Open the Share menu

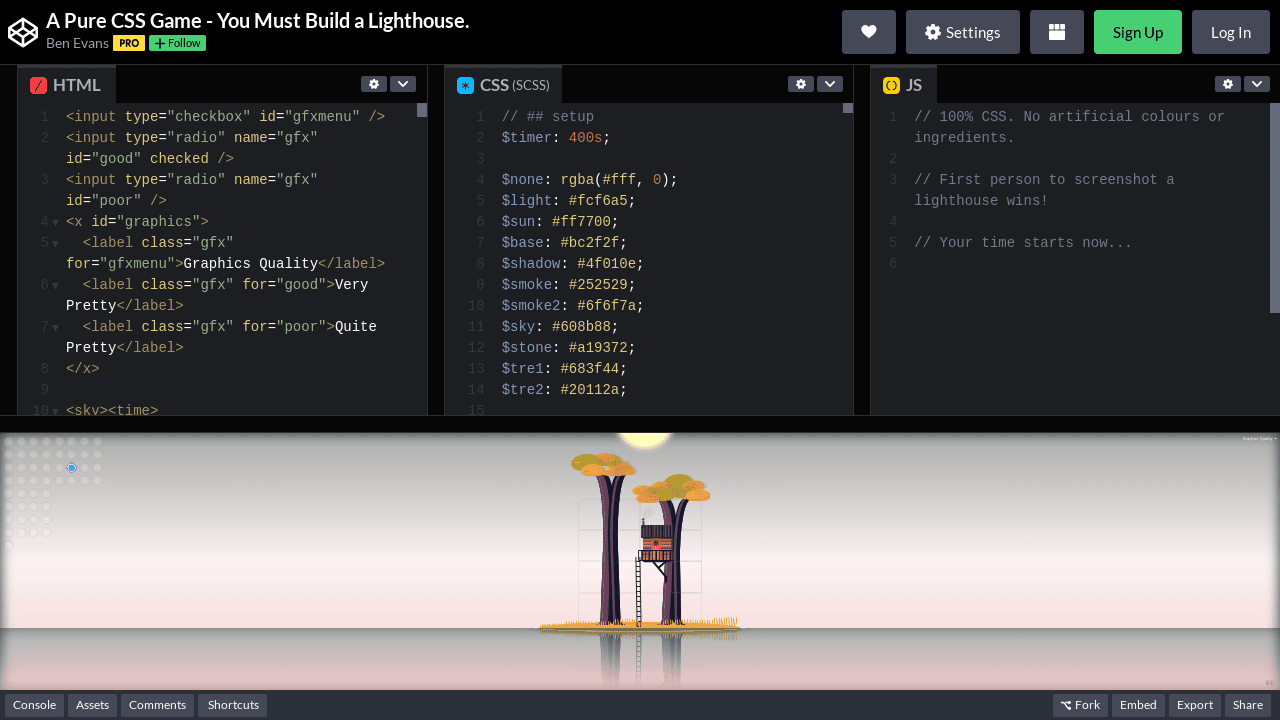point(1248,705)
